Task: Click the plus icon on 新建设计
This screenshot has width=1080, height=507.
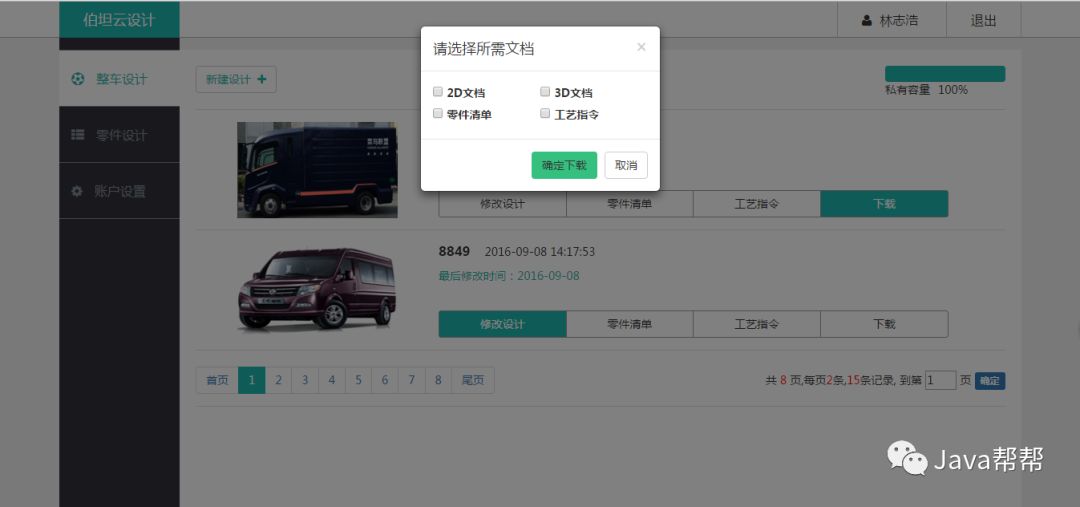Action: pos(262,79)
